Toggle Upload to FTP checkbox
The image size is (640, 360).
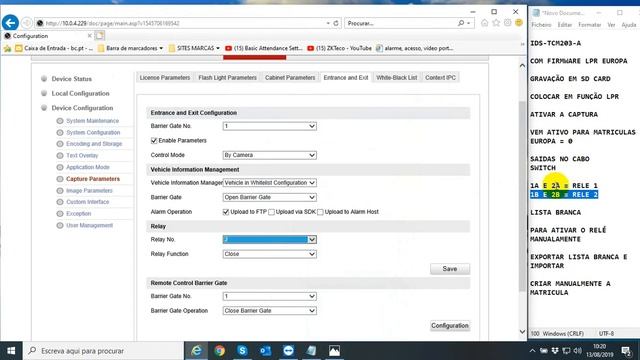tap(226, 212)
